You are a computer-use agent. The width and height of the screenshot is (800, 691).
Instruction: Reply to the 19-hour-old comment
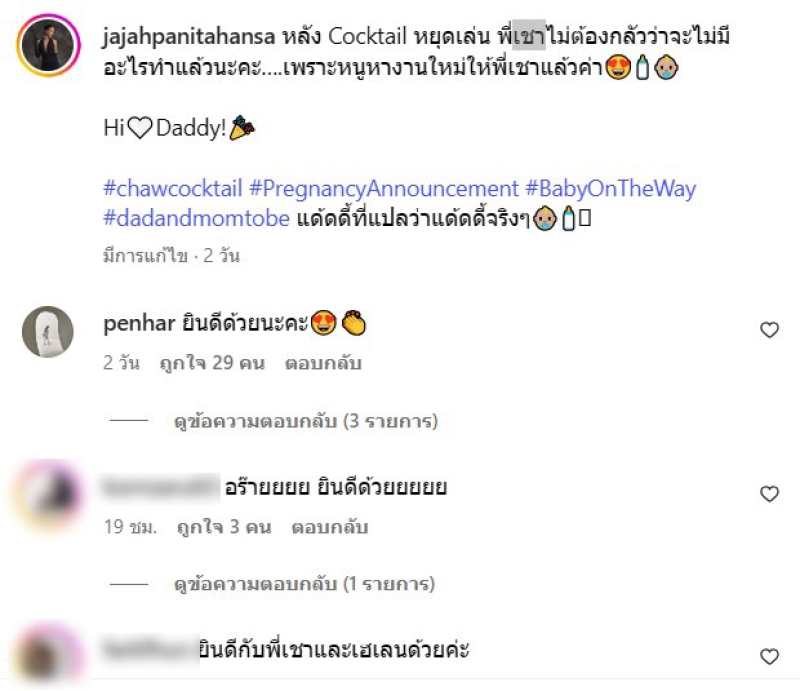pyautogui.click(x=330, y=527)
